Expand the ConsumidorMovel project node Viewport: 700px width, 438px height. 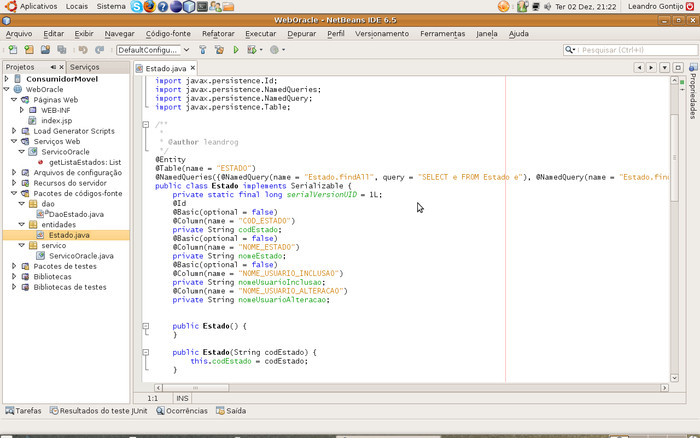point(6,79)
